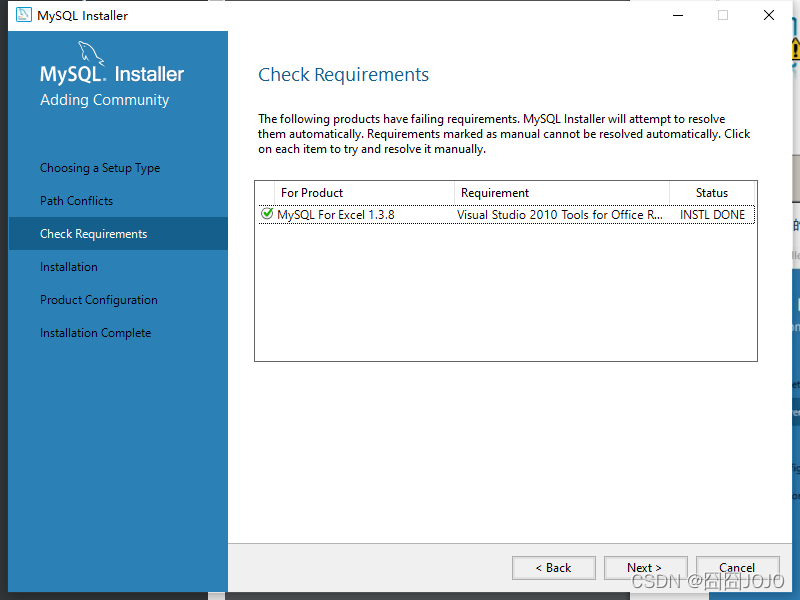The width and height of the screenshot is (800, 600).
Task: Go to Installation Complete step
Action: [95, 333]
